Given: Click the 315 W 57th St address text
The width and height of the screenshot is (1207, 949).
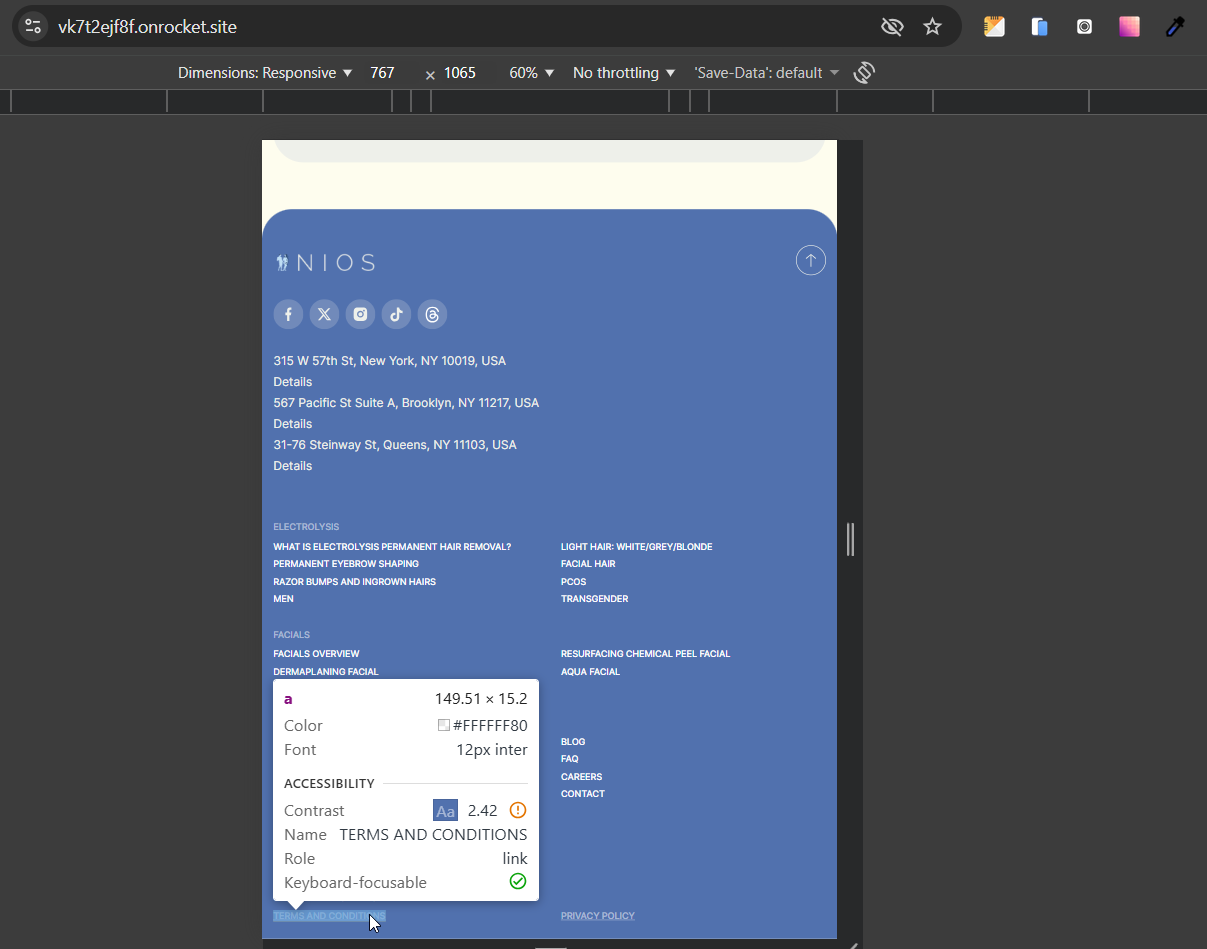Looking at the screenshot, I should pos(390,361).
